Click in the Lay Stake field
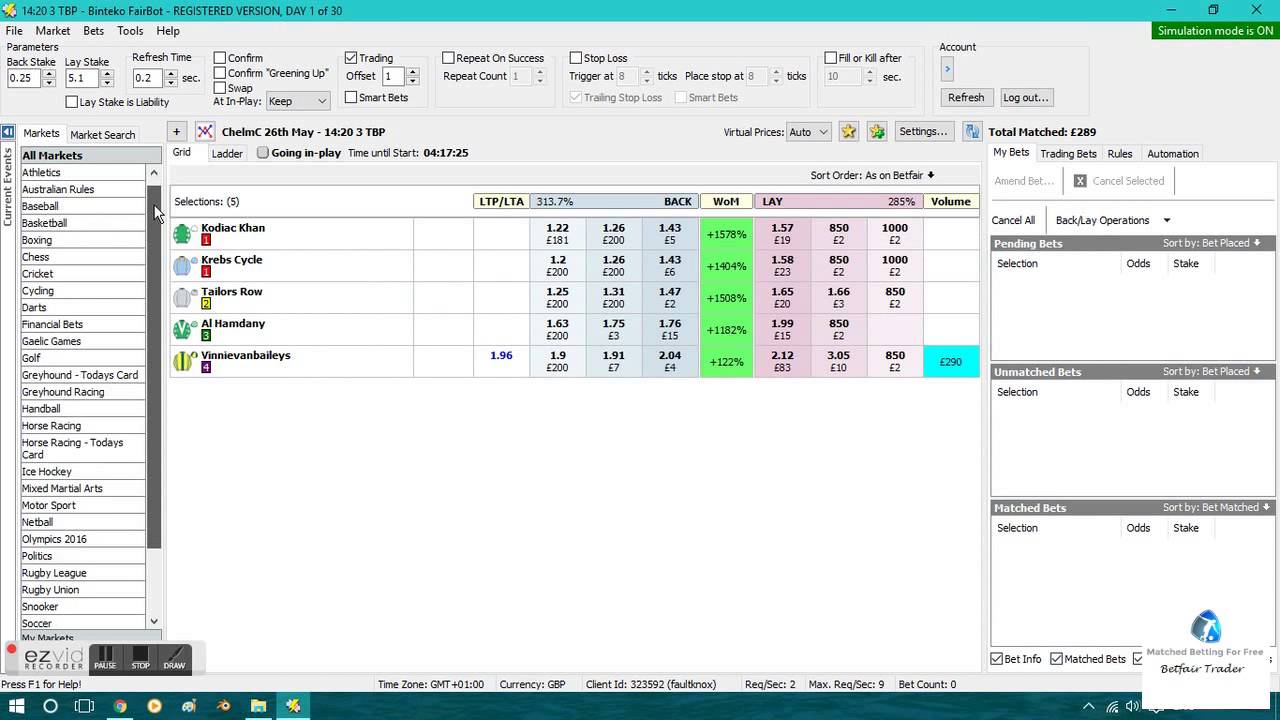Screen dimensions: 1280x720 pos(83,78)
